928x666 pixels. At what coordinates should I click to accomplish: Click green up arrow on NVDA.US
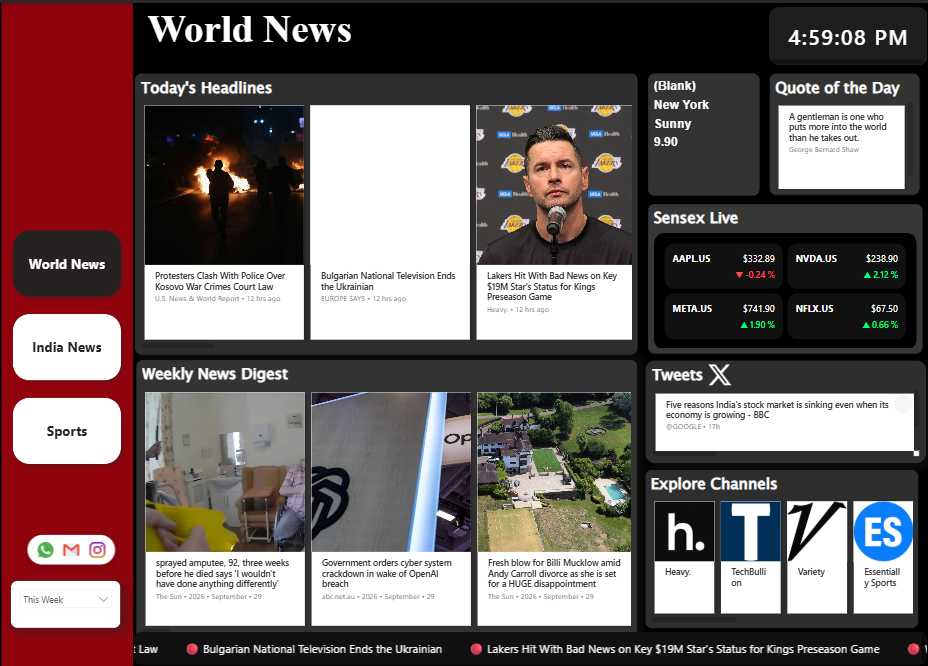(x=867, y=275)
